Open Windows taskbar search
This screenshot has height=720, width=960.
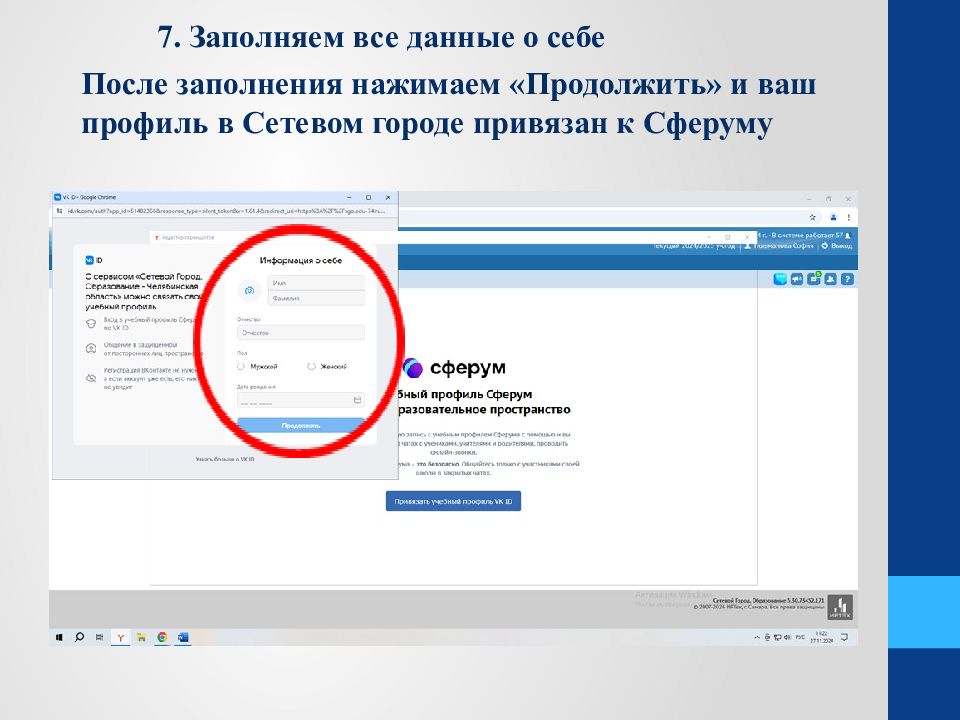[x=79, y=637]
